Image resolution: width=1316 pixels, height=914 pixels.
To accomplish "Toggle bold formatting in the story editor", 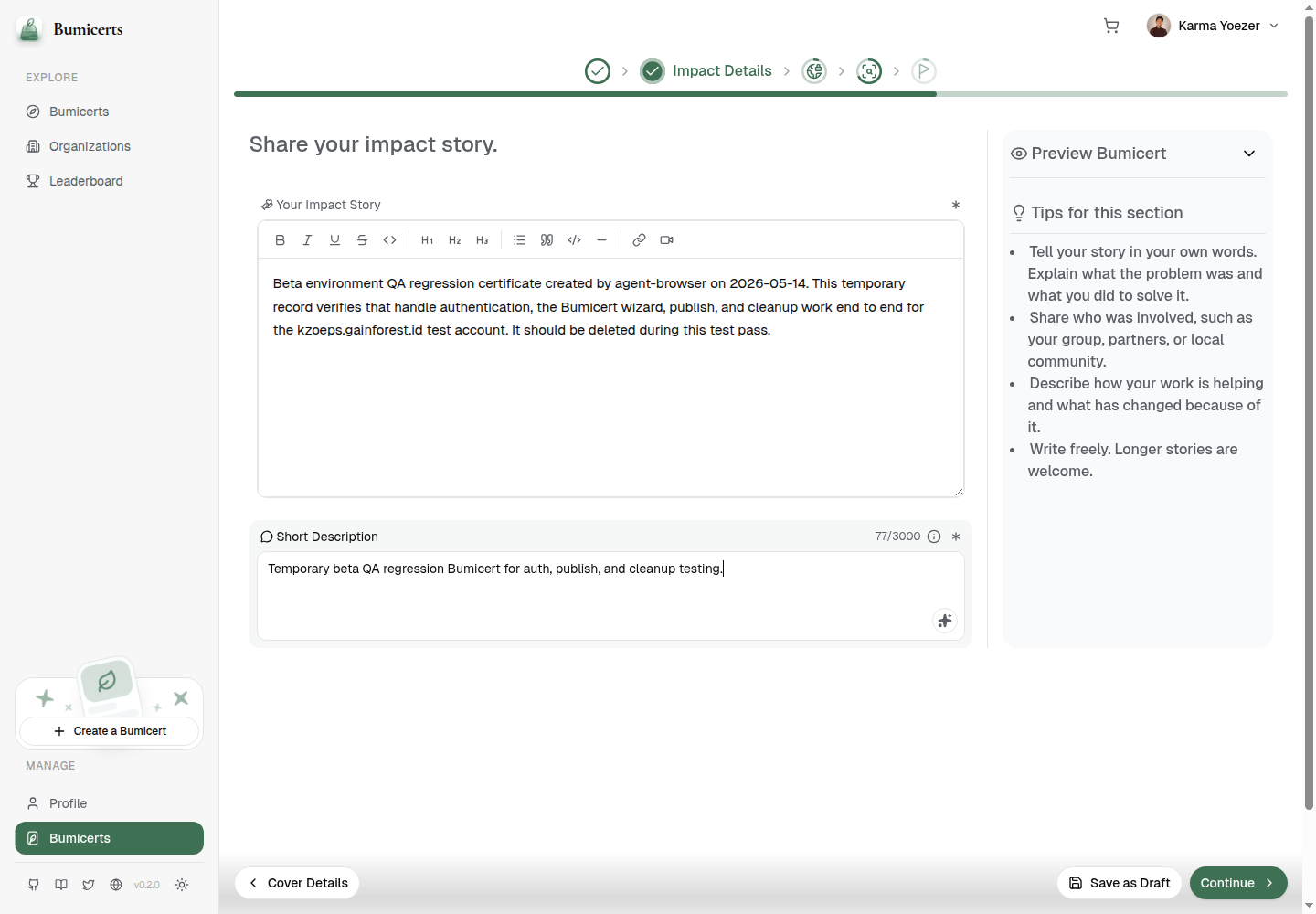I will pos(281,240).
